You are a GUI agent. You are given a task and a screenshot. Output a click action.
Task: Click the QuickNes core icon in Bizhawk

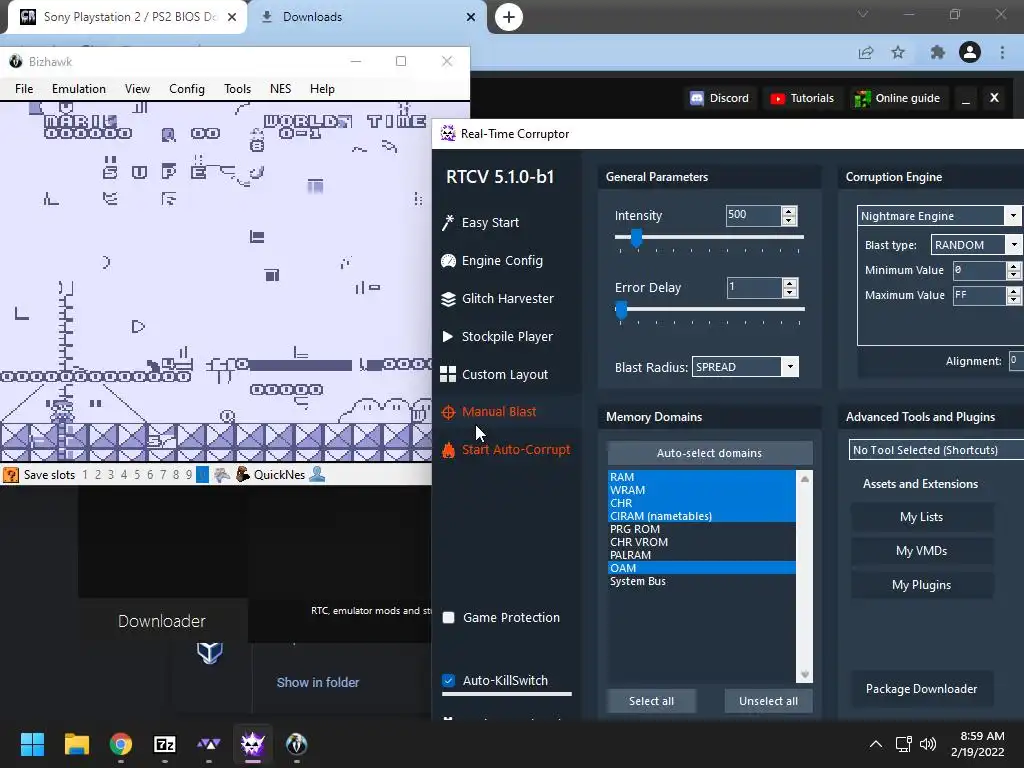coord(242,474)
